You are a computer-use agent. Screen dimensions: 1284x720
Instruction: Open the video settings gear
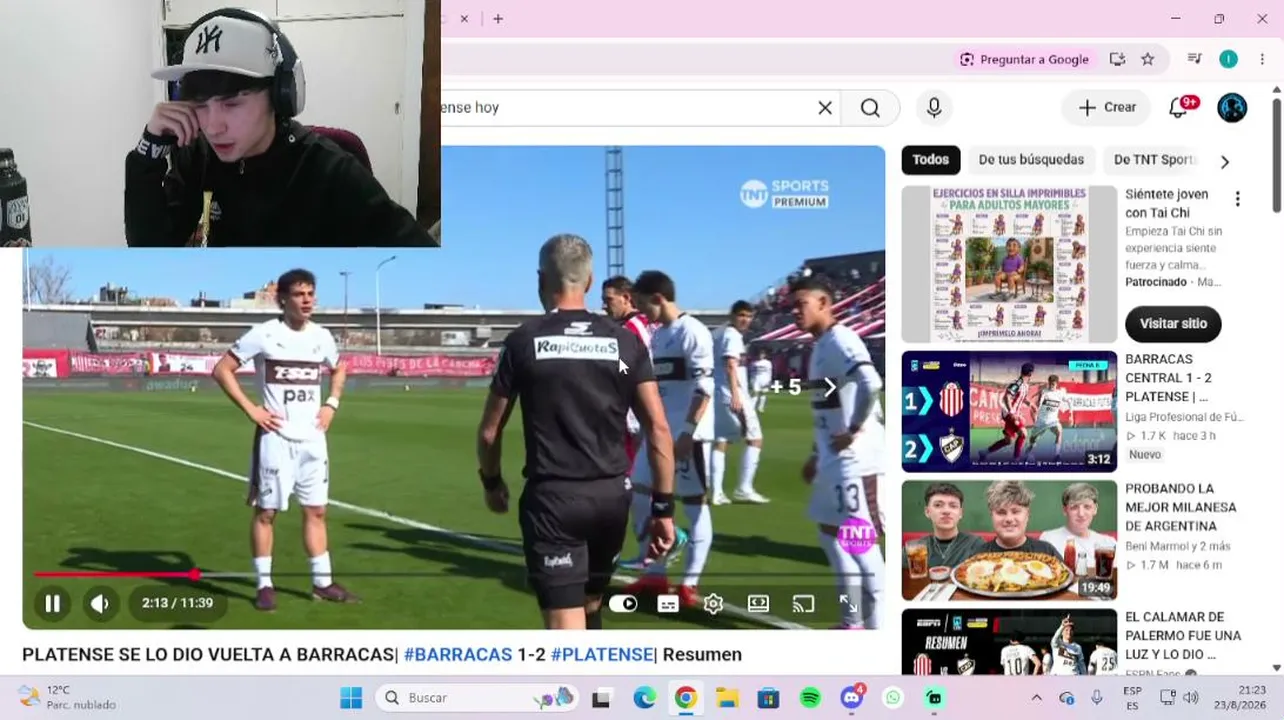(713, 603)
